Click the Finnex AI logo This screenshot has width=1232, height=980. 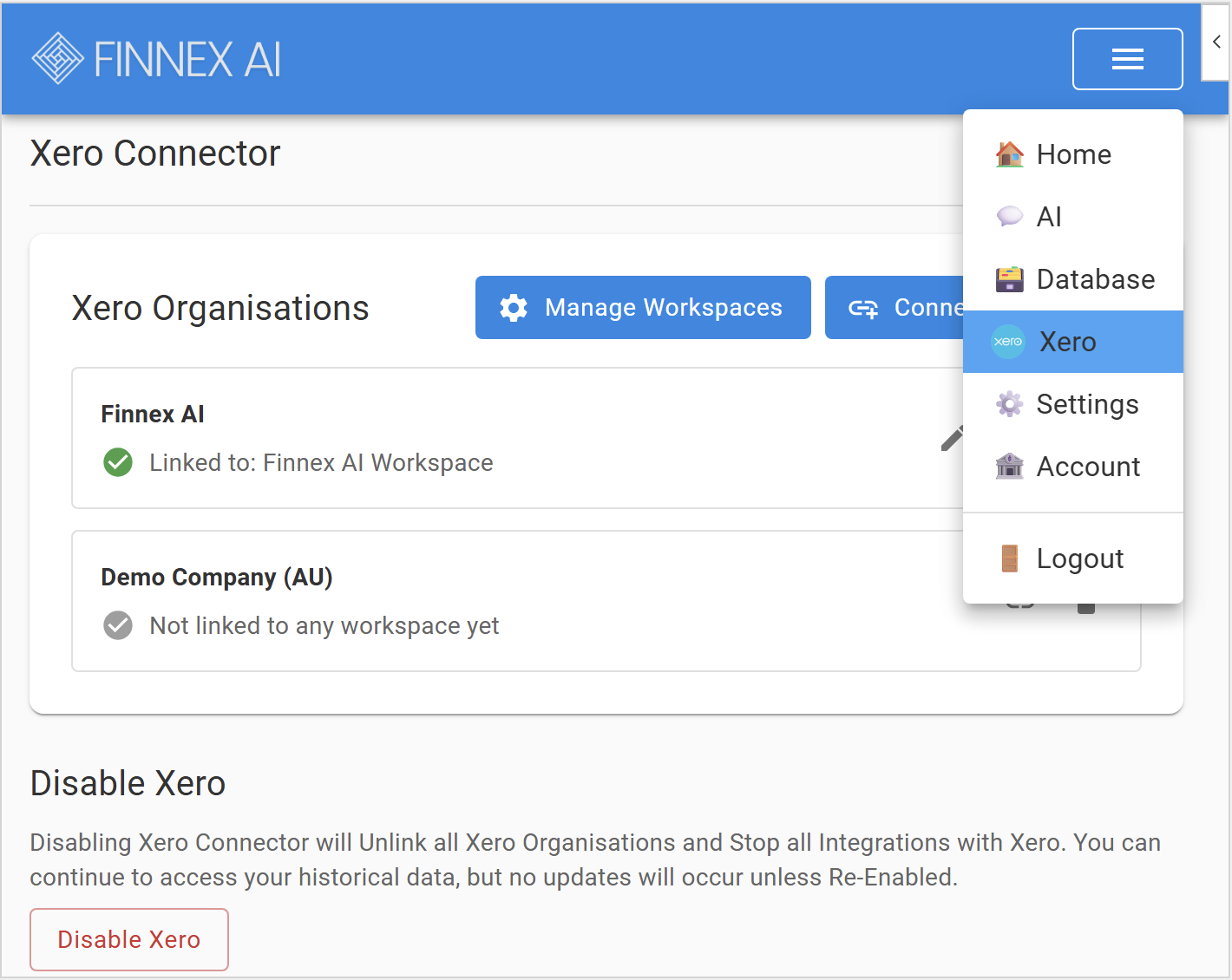coord(156,59)
